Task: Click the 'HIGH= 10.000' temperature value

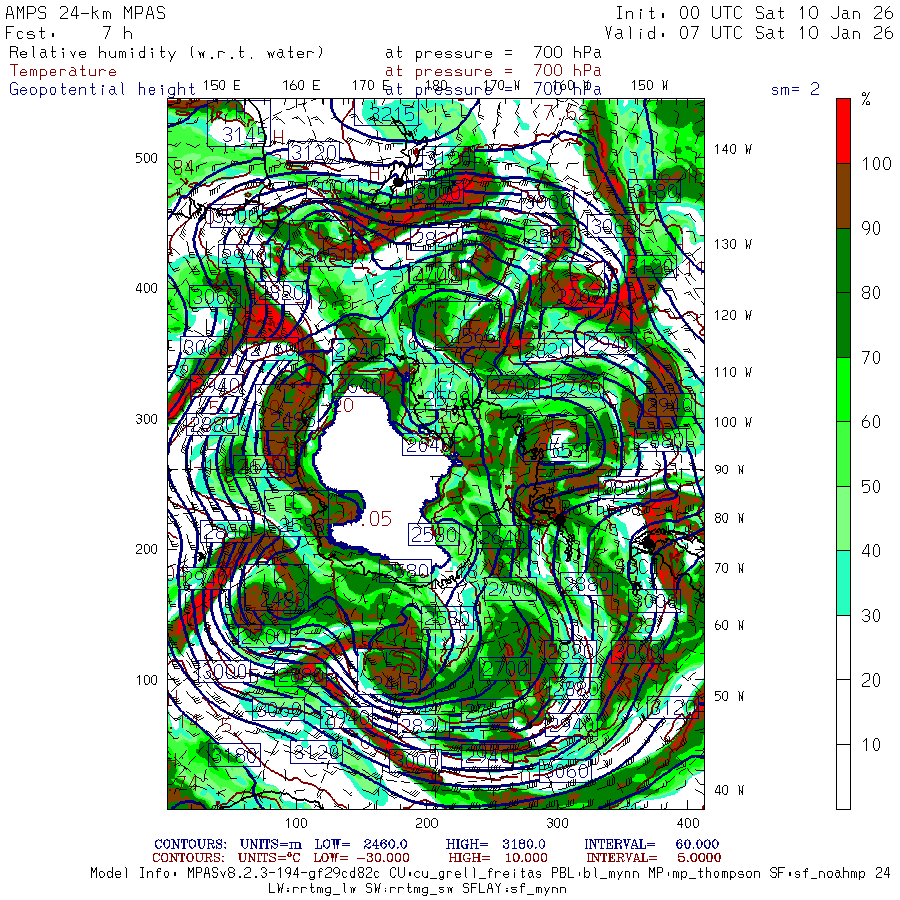Action: click(498, 858)
